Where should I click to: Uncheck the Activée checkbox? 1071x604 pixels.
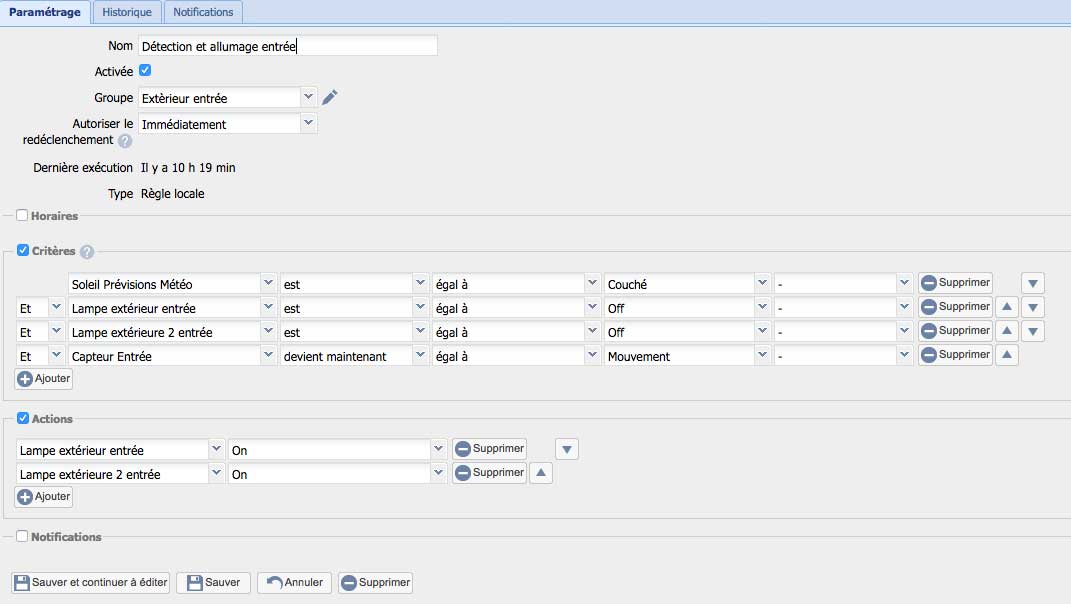pos(145,71)
